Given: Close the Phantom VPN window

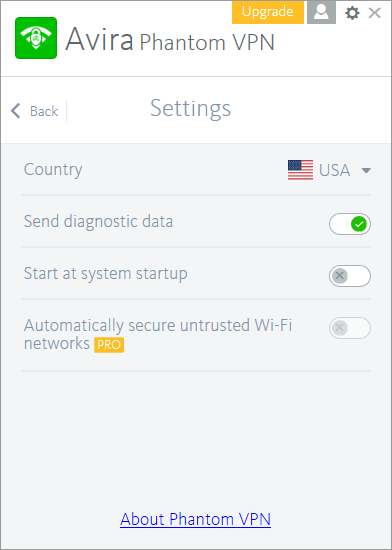Looking at the screenshot, I should click(374, 13).
